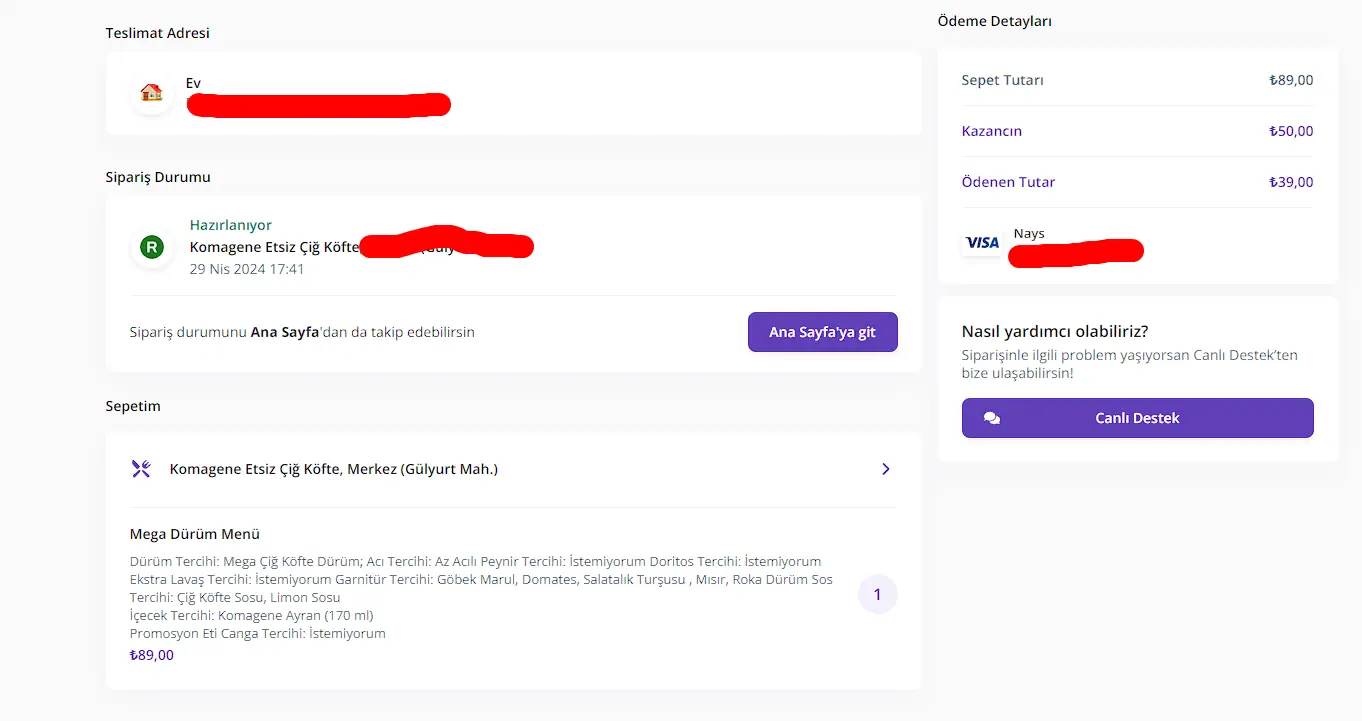Image resolution: width=1362 pixels, height=721 pixels.
Task: Click the Visa card logo
Action: [982, 242]
